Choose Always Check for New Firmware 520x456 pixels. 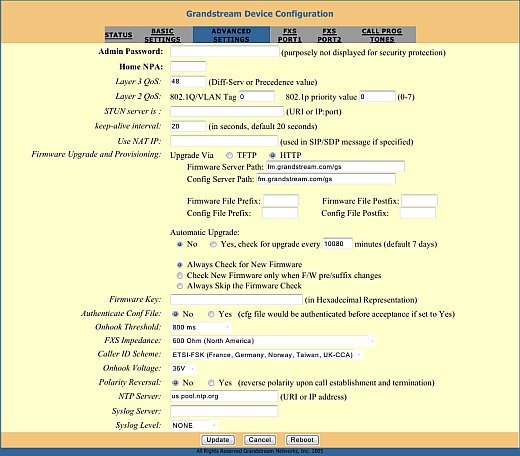point(180,265)
